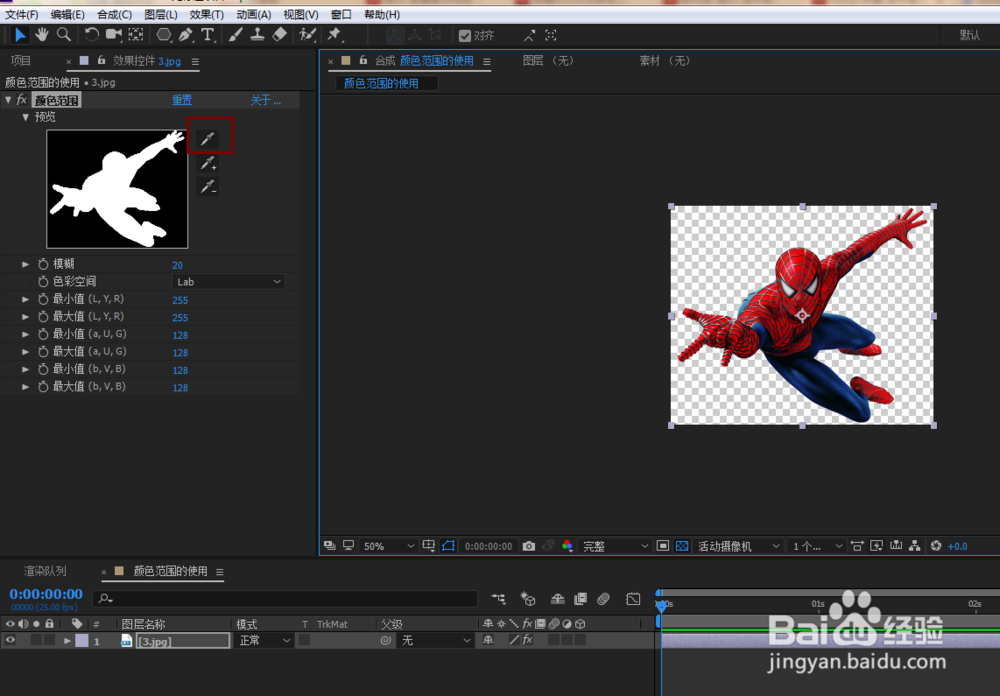
Task: Open the 窗口 menu
Action: point(341,14)
